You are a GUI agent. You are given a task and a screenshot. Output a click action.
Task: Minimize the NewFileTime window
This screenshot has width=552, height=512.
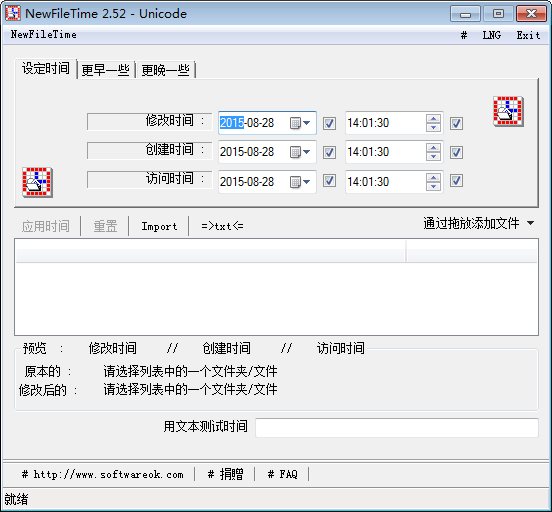tap(465, 14)
